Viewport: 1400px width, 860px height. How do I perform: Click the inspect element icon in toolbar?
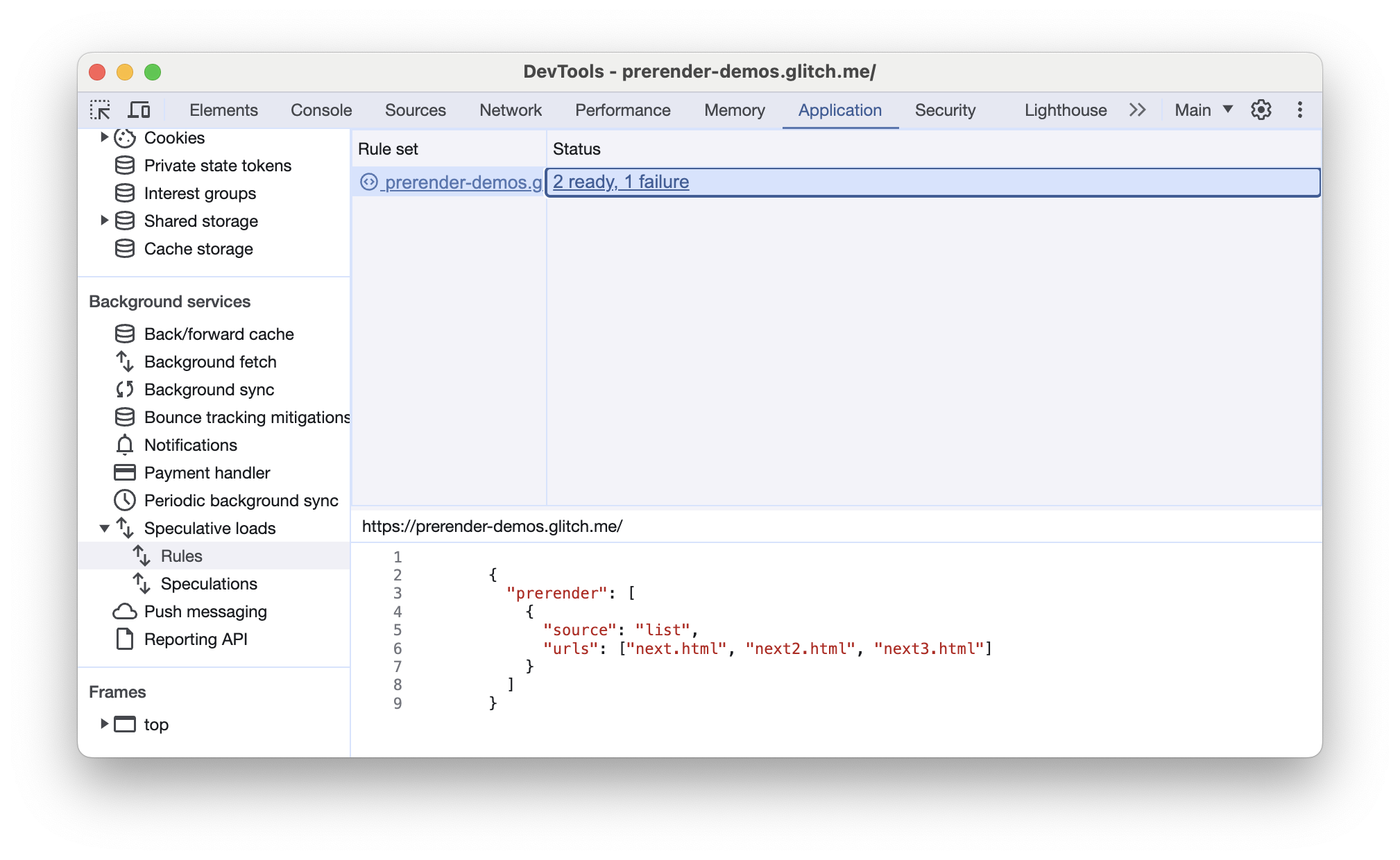pos(101,109)
